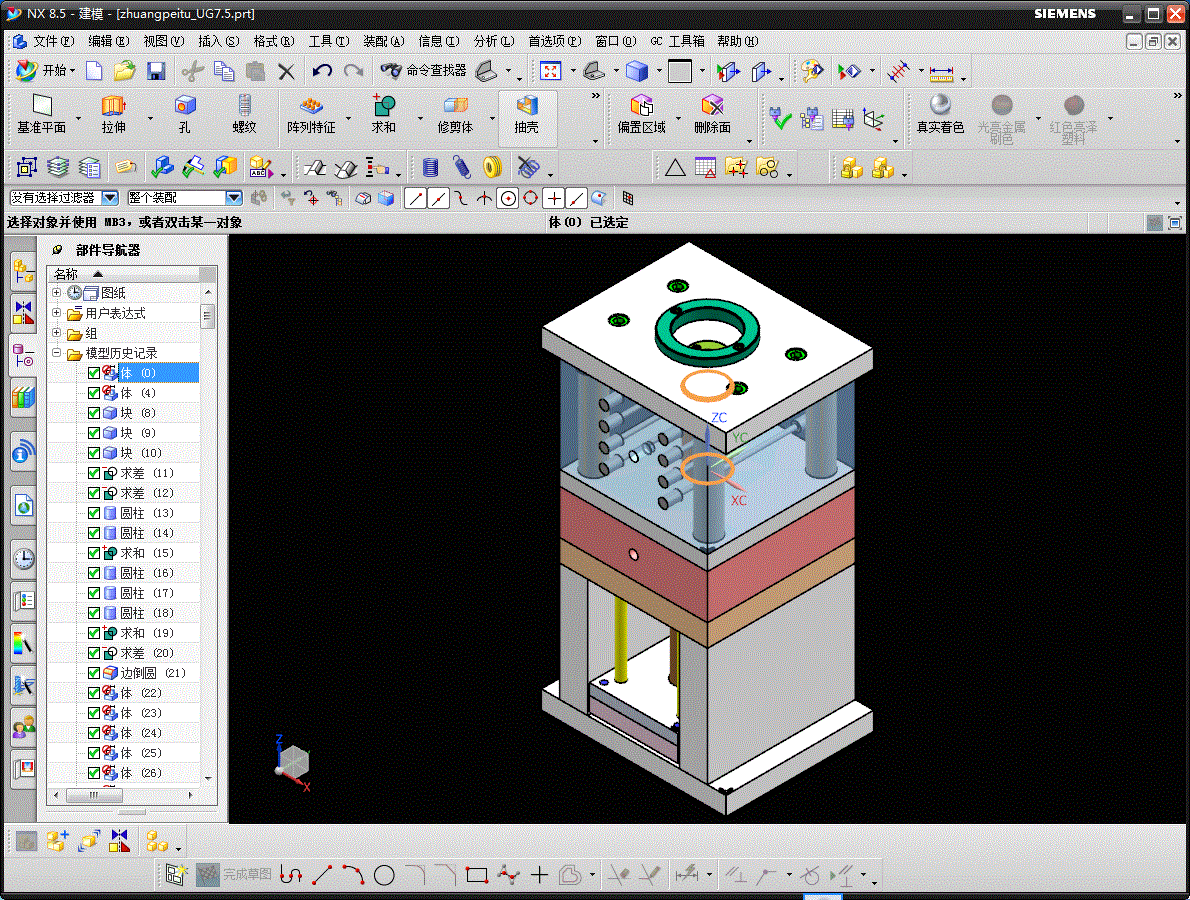Open the Roles sidebar tab
The width and height of the screenshot is (1190, 900).
point(23,728)
